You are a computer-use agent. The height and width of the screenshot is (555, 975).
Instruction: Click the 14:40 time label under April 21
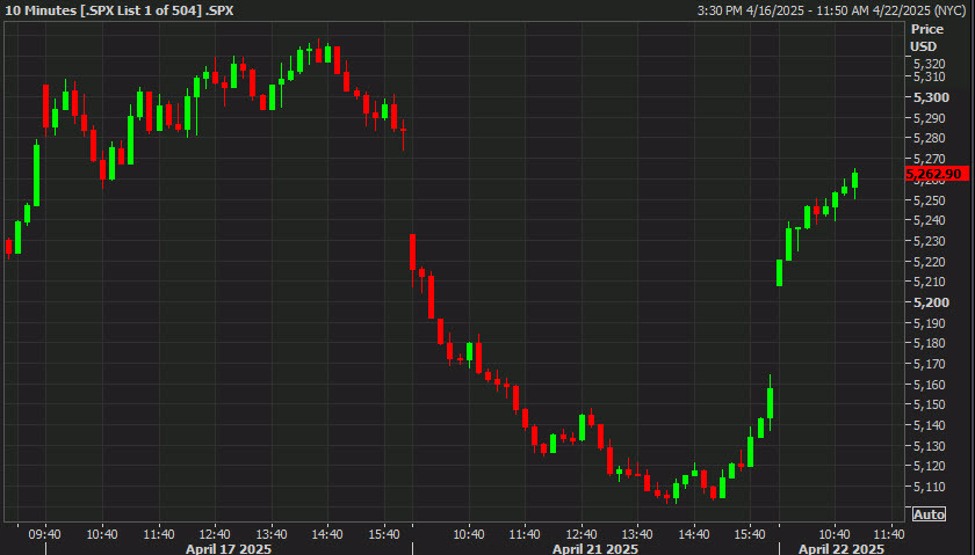[696, 533]
